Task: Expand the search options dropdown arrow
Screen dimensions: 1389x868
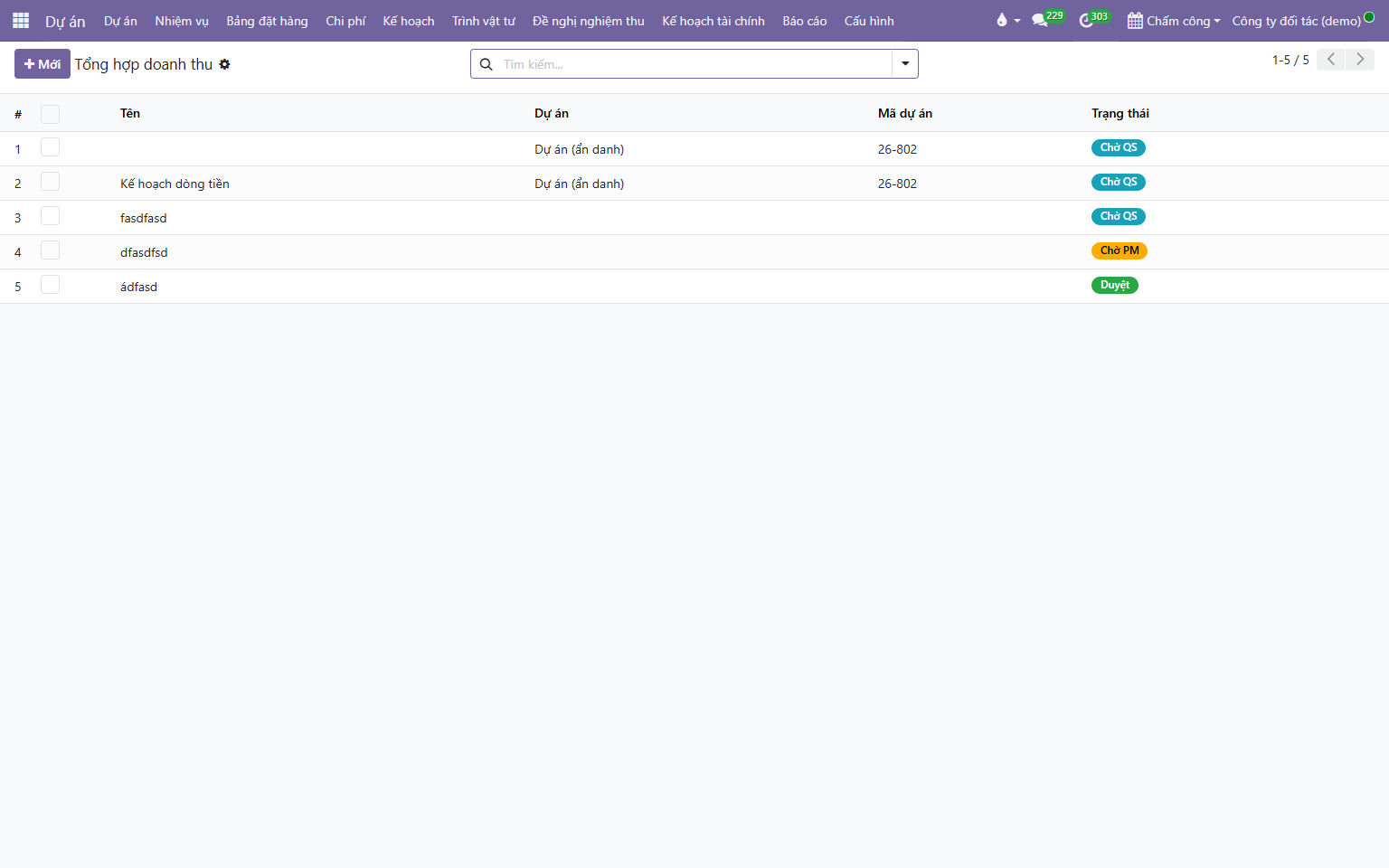Action: pyautogui.click(x=905, y=64)
